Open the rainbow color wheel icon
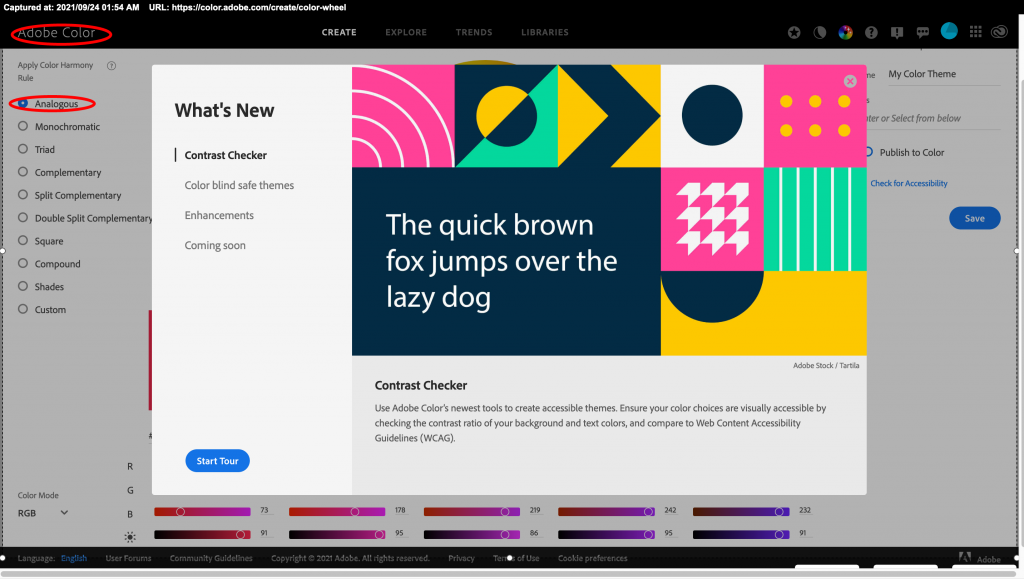The height and width of the screenshot is (579, 1024). [x=845, y=32]
